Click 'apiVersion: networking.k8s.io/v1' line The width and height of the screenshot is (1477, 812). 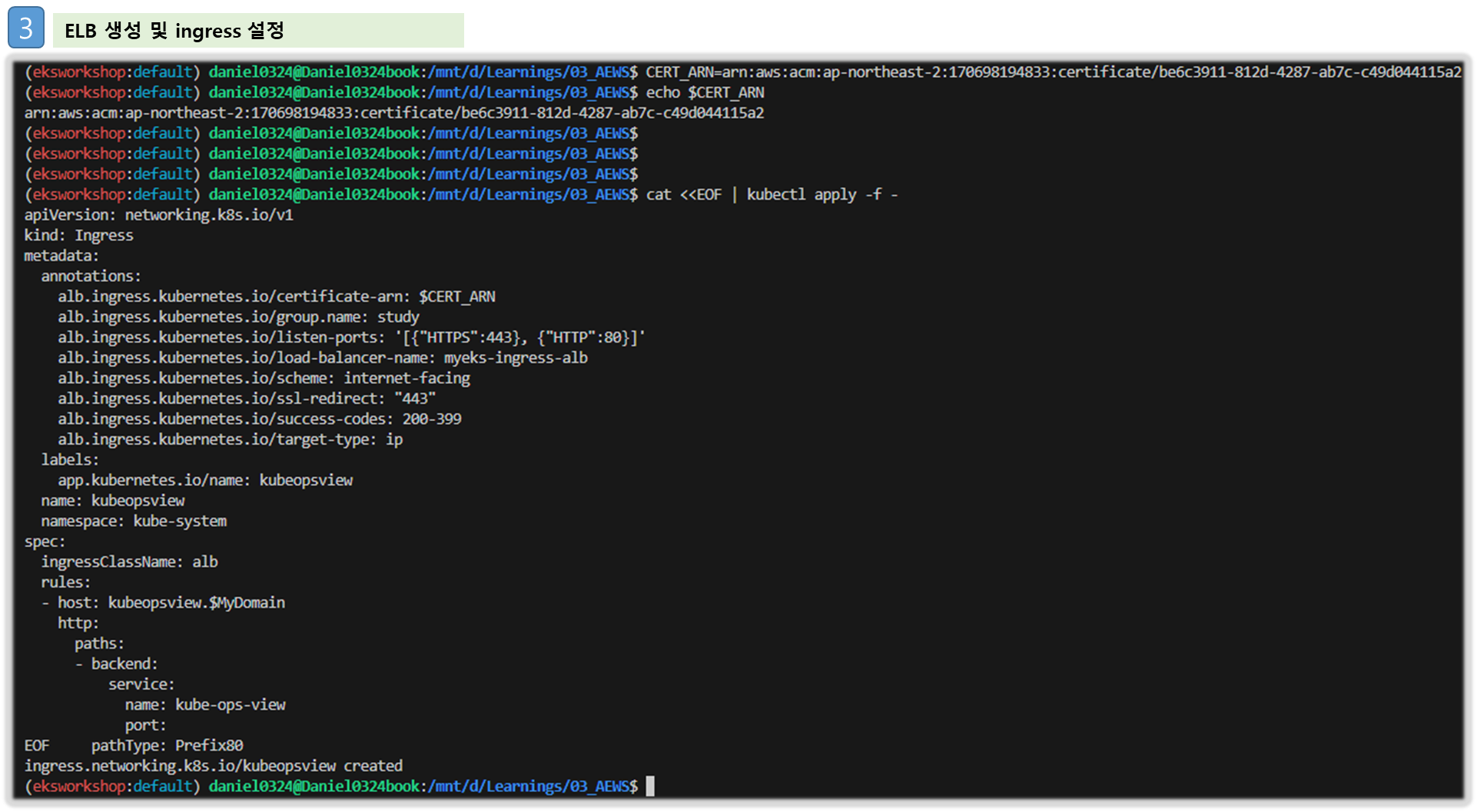pos(158,215)
